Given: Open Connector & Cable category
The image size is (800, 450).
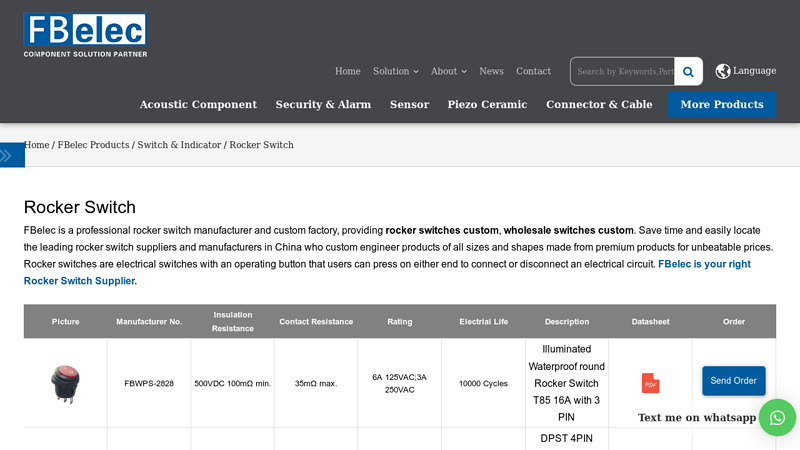Looking at the screenshot, I should point(599,105).
